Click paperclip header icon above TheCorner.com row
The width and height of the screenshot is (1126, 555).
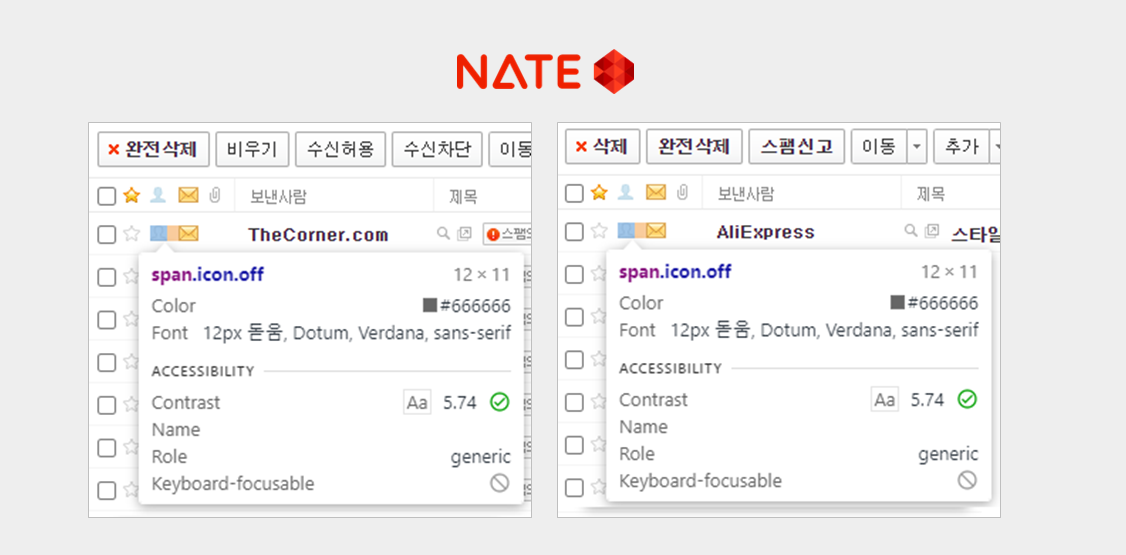point(214,195)
